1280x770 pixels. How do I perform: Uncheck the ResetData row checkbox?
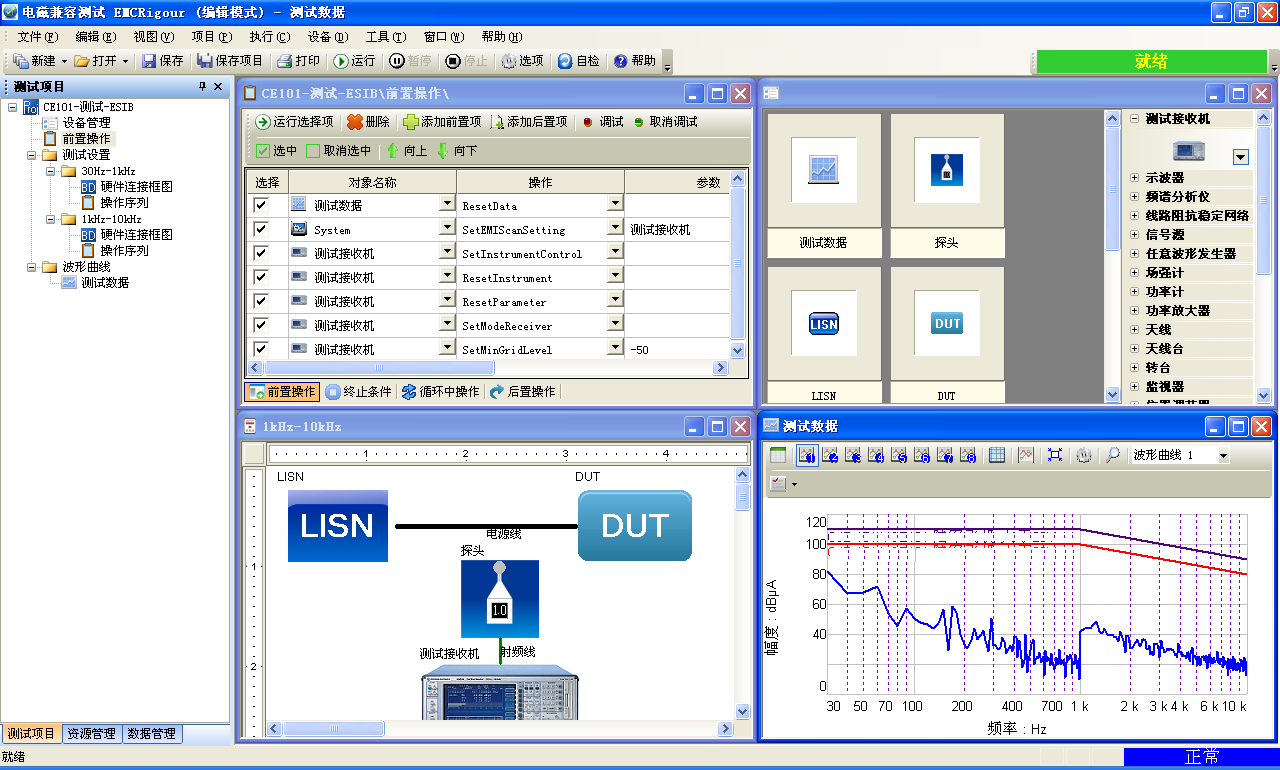[261, 204]
